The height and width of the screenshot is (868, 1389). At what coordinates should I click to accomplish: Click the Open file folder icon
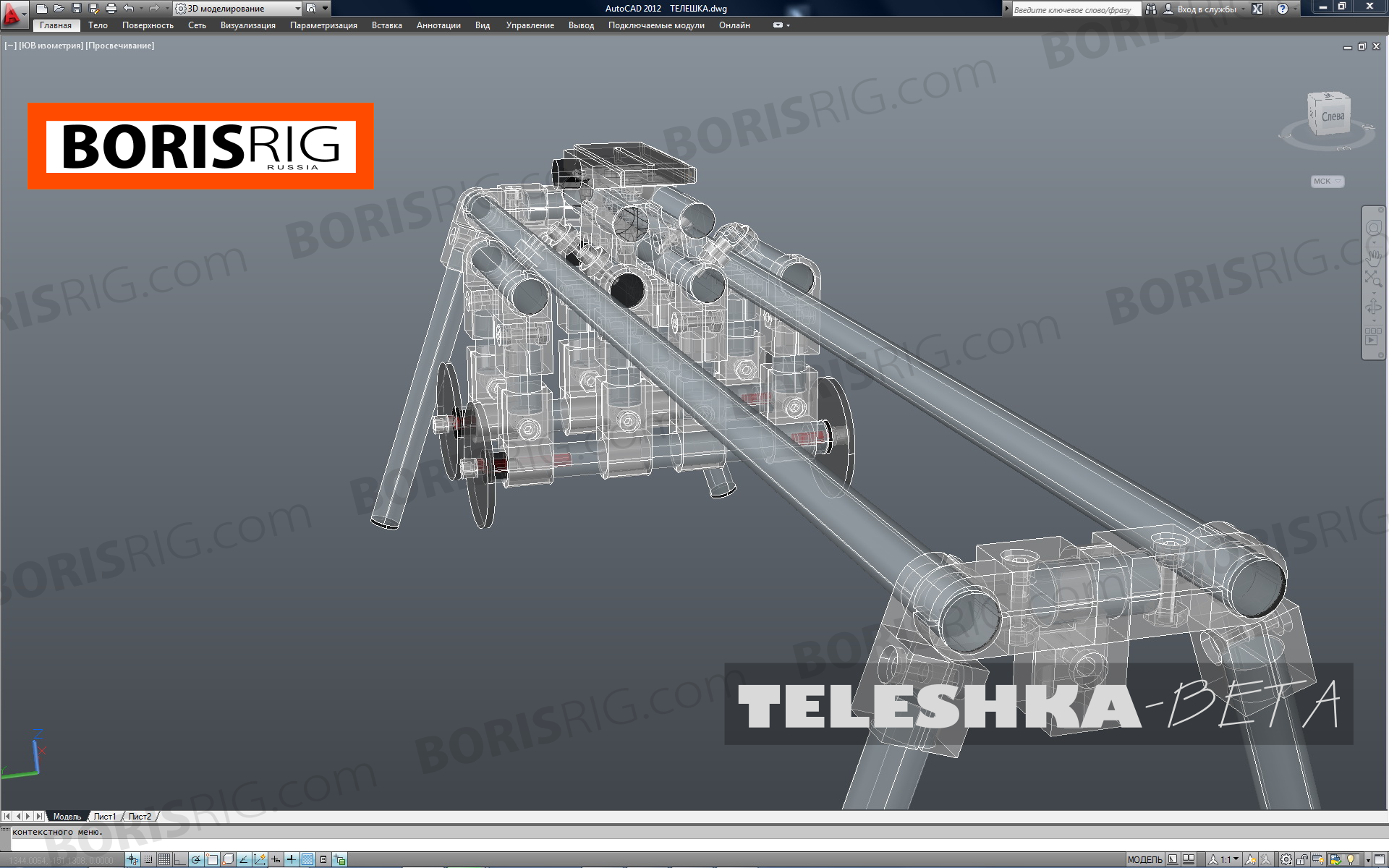point(59,9)
